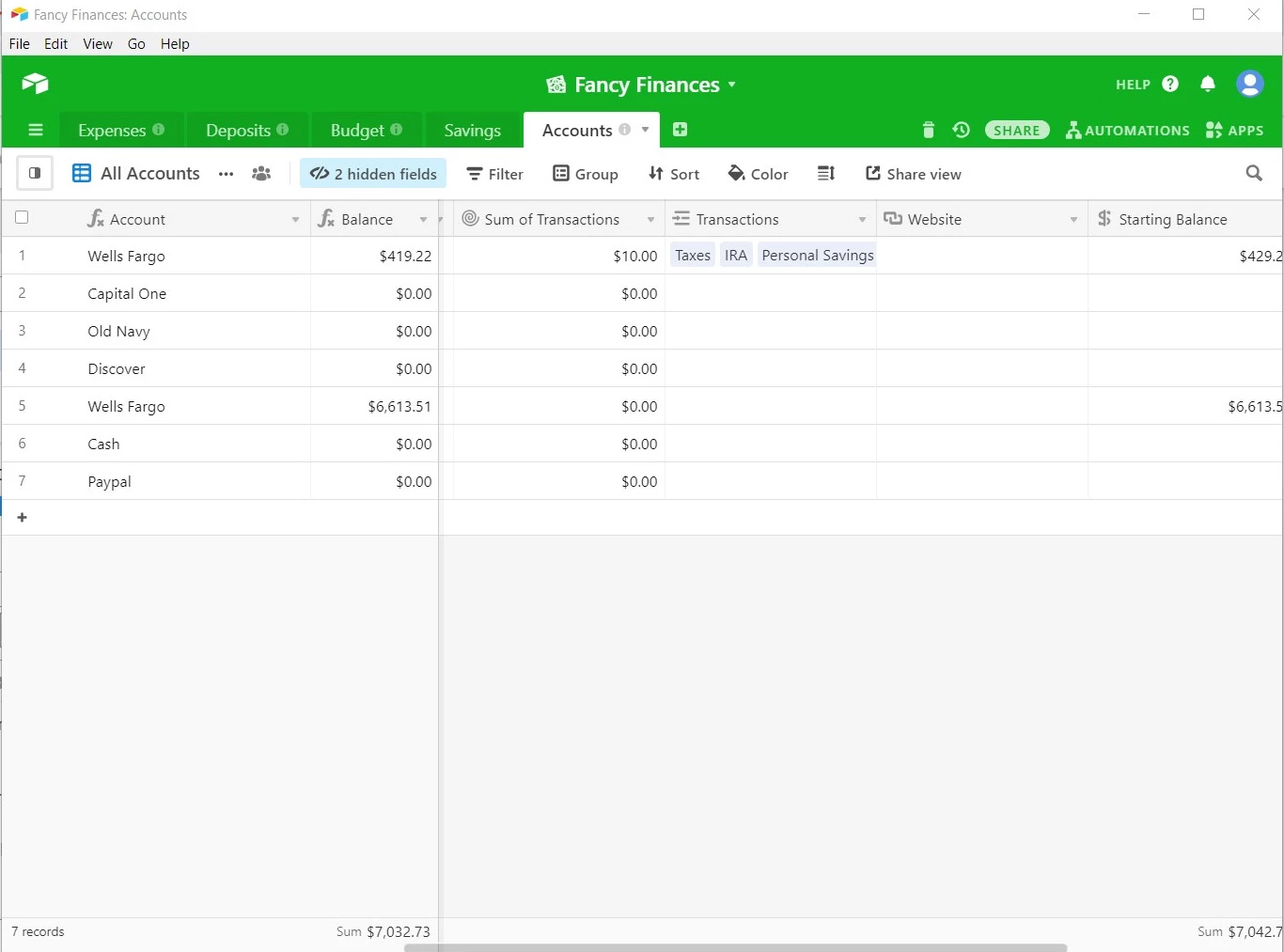Click the info icon on Accounts tab
The image size is (1284, 952).
coord(624,130)
